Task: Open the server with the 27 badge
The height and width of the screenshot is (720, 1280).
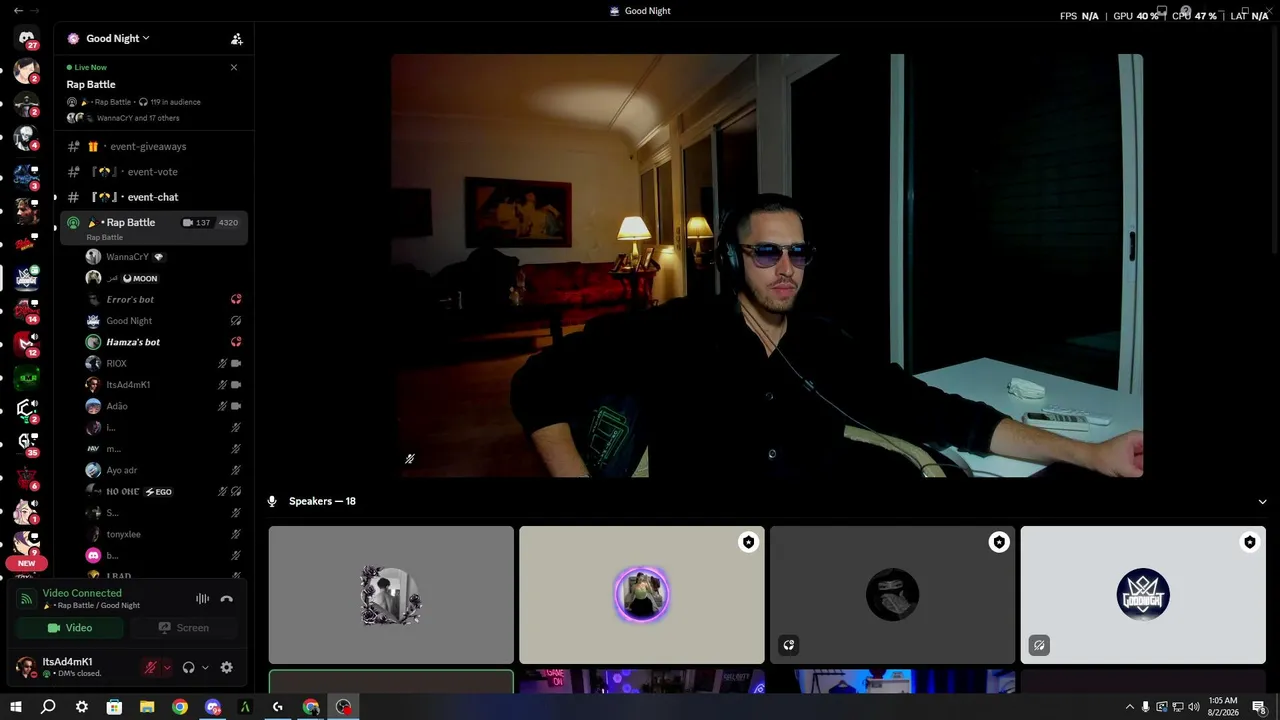Action: pos(27,39)
